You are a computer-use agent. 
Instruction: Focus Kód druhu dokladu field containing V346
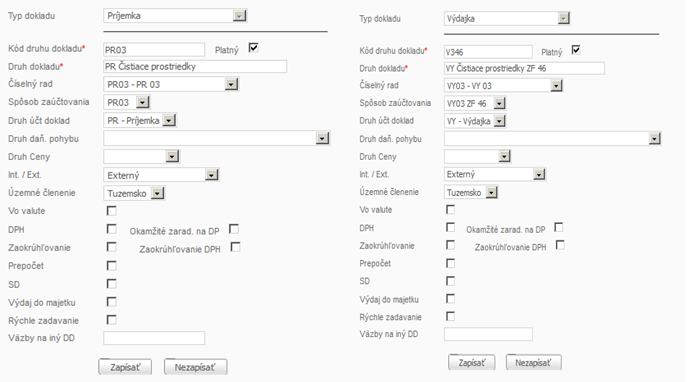click(x=488, y=52)
